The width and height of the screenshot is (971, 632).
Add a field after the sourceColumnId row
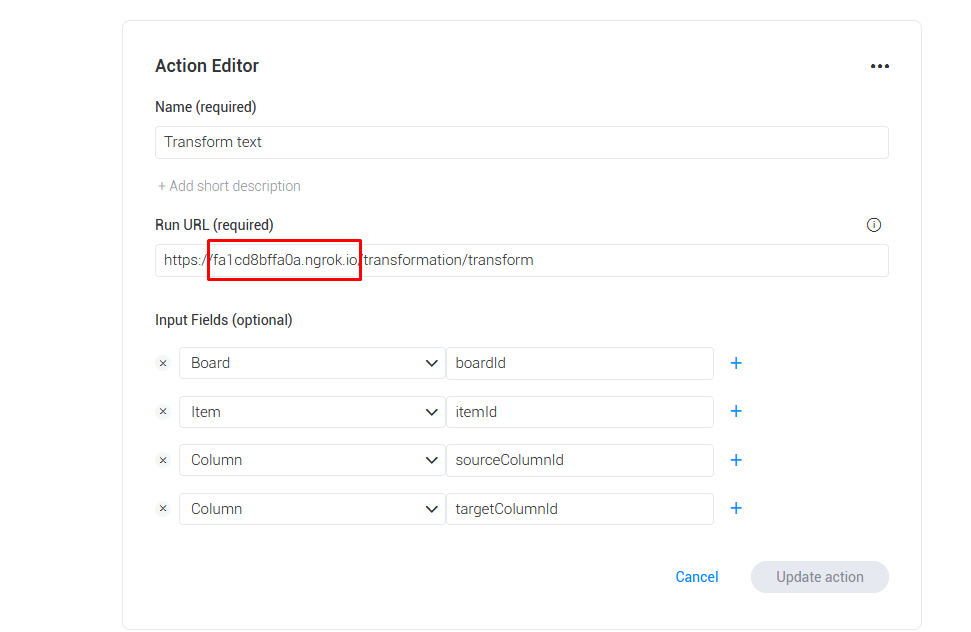736,460
